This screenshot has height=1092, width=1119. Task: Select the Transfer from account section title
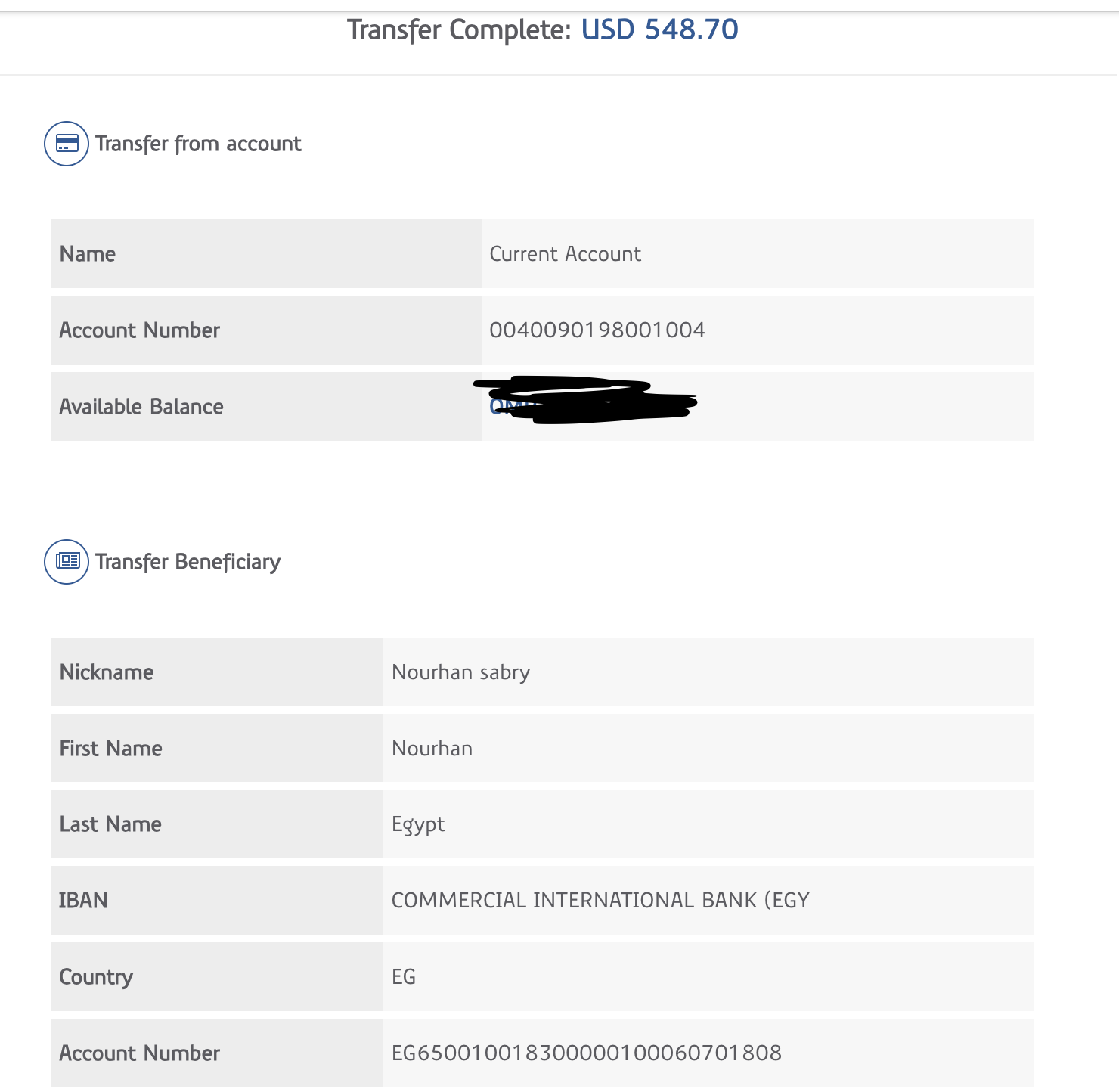click(198, 144)
